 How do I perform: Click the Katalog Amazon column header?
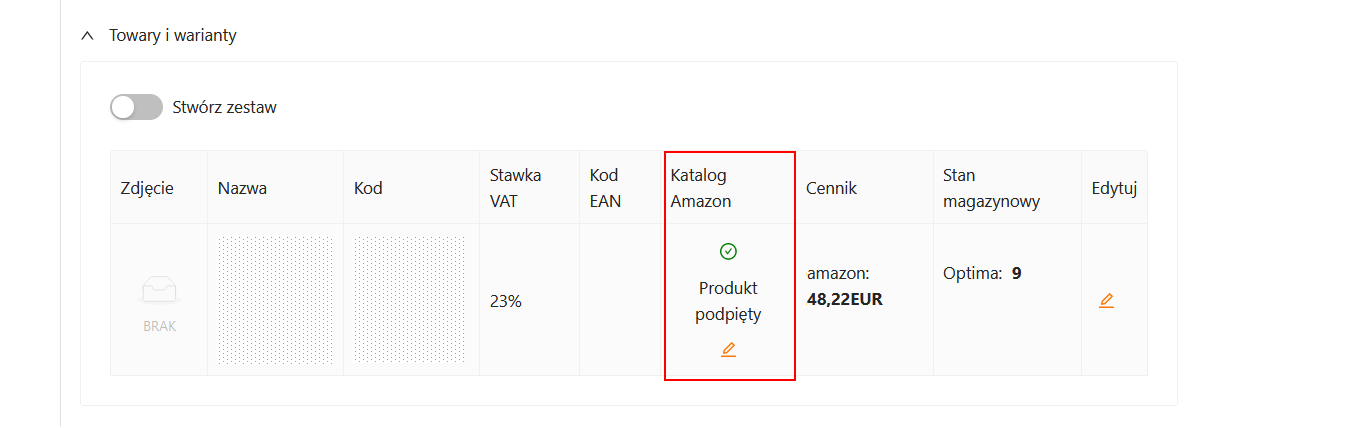pyautogui.click(x=701, y=188)
